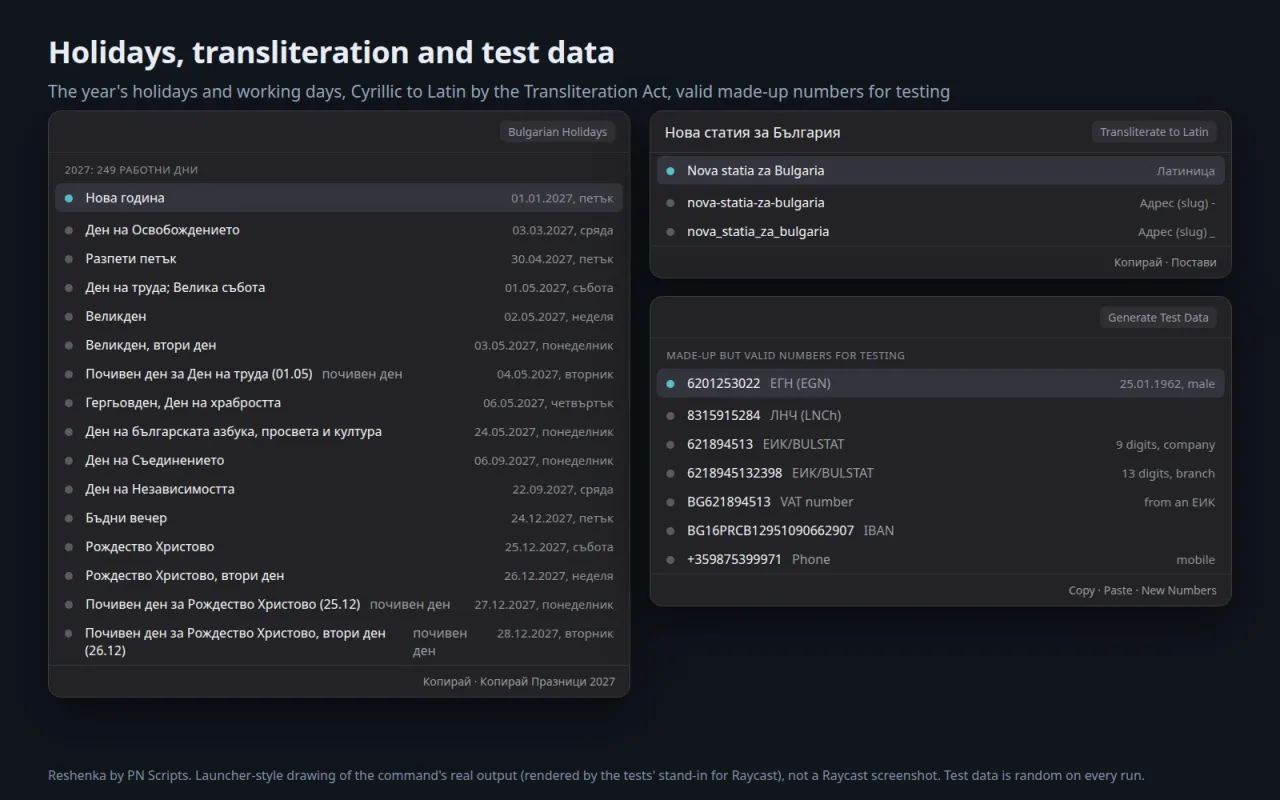
Task: Pick the "Ден на Независимостта" holiday row
Action: [339, 490]
